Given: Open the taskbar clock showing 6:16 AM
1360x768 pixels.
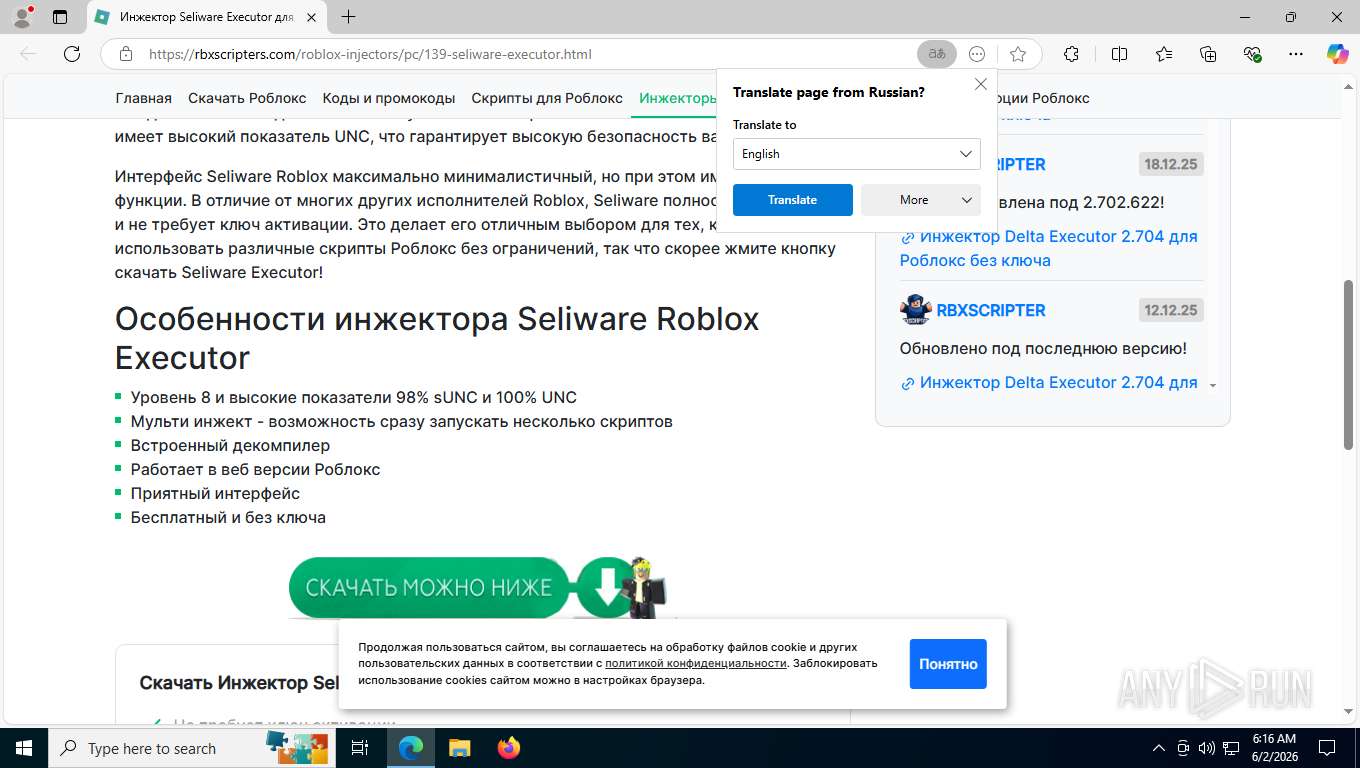Looking at the screenshot, I should point(1273,748).
